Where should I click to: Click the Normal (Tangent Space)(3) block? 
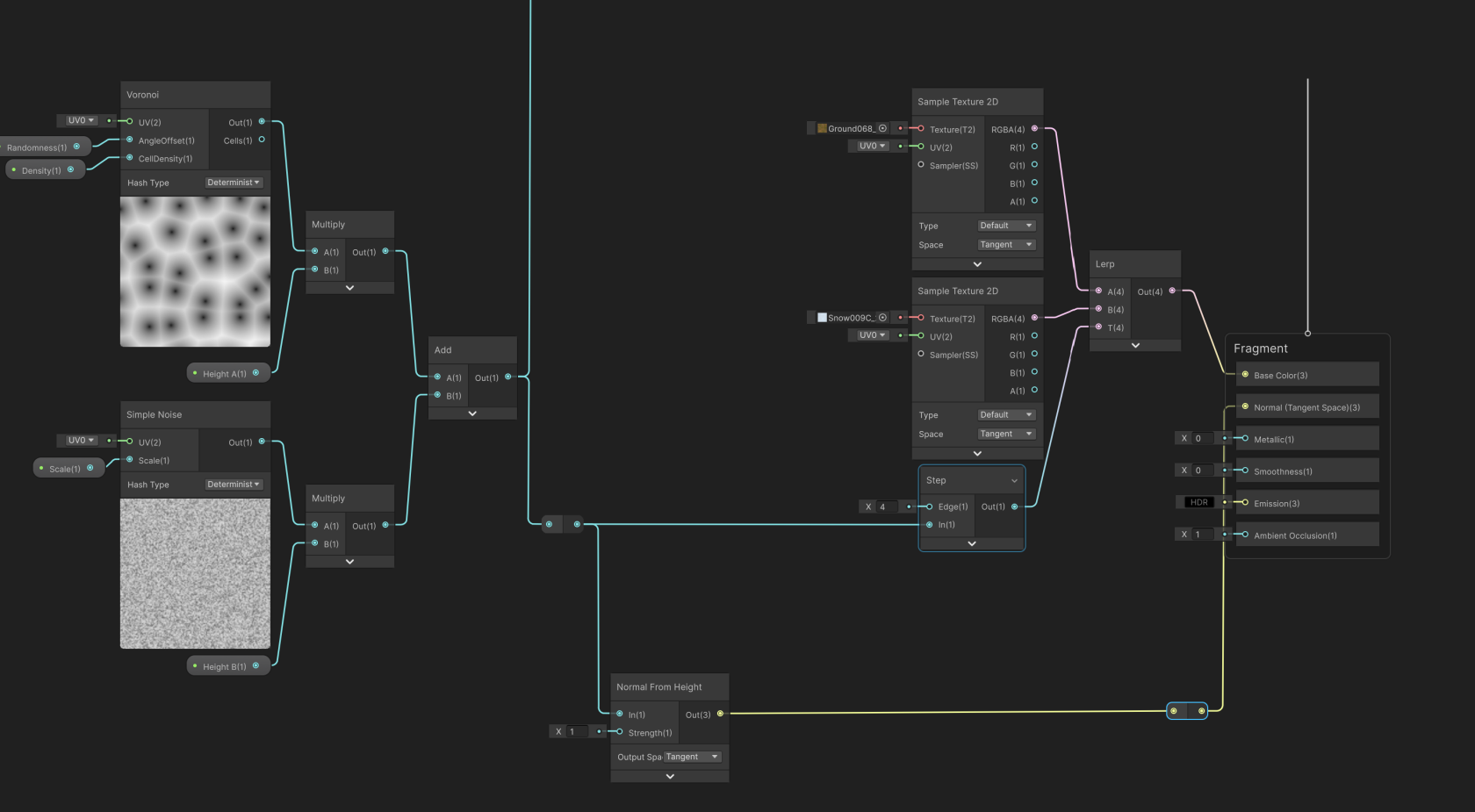click(x=1307, y=406)
